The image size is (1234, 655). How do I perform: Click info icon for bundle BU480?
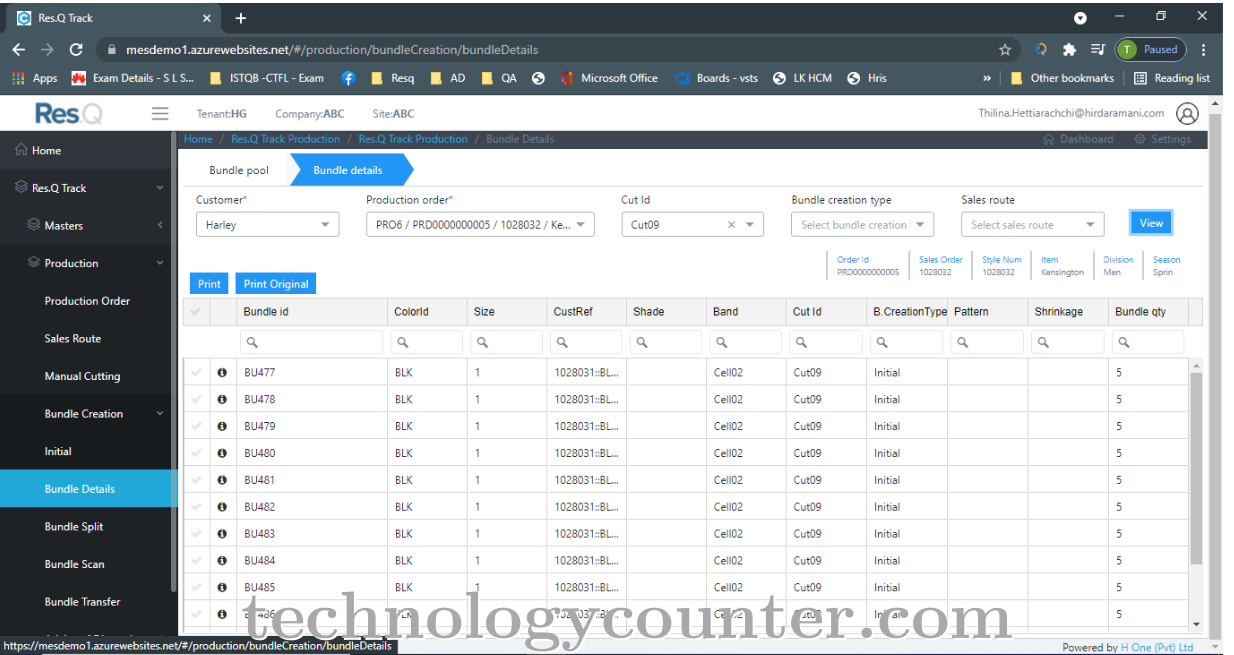(222, 454)
